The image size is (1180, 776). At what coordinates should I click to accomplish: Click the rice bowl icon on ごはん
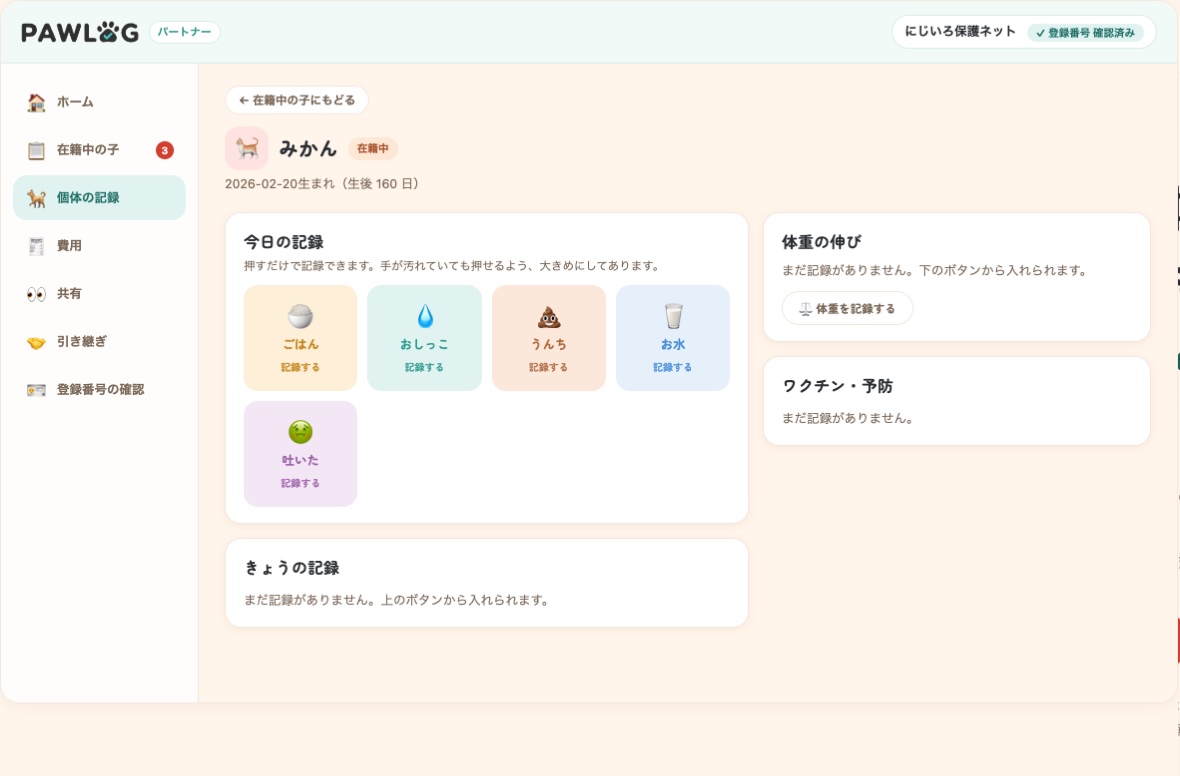pyautogui.click(x=300, y=316)
